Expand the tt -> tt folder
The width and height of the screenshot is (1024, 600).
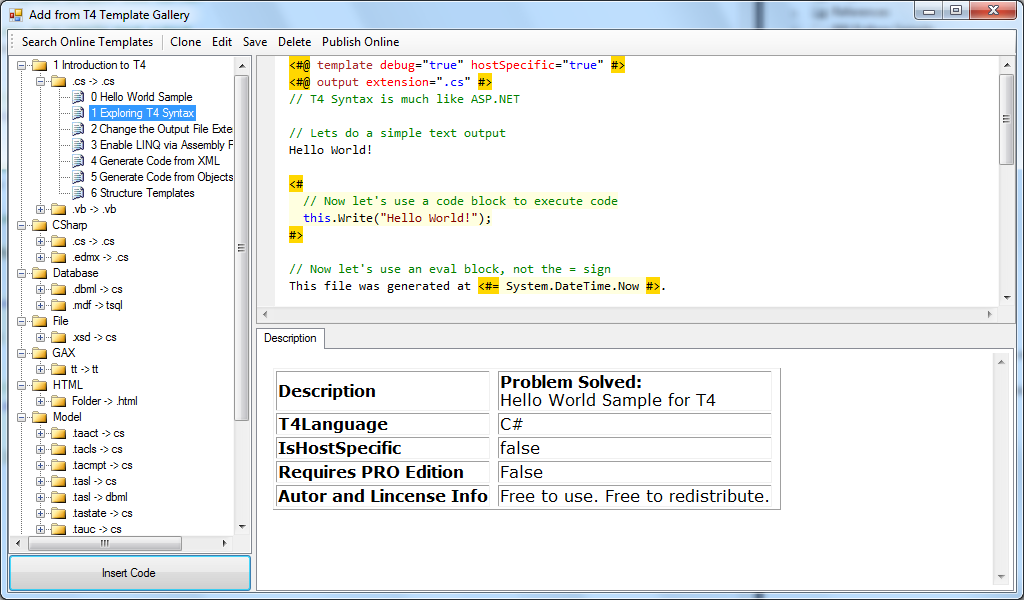(40, 369)
